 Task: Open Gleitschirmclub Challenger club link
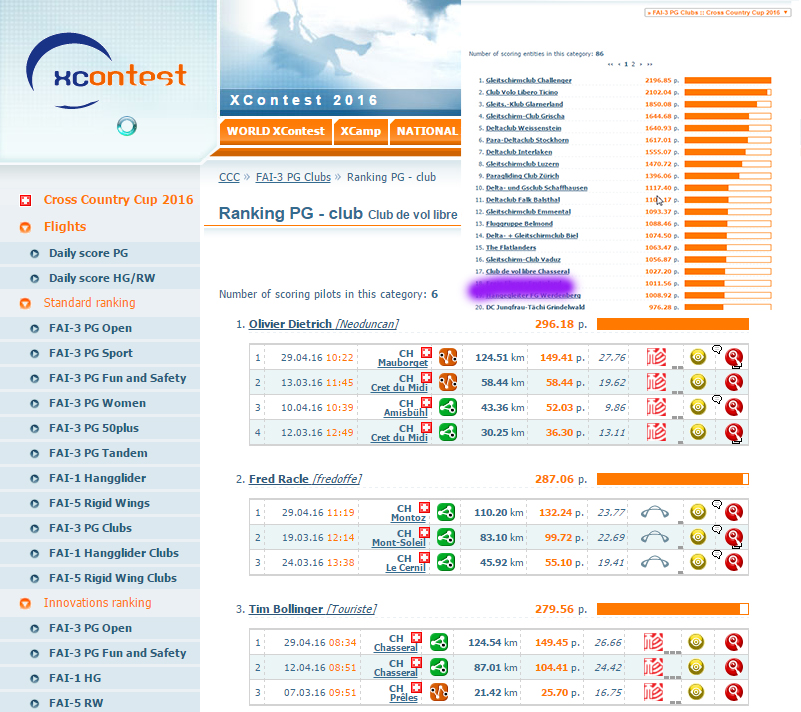point(529,80)
